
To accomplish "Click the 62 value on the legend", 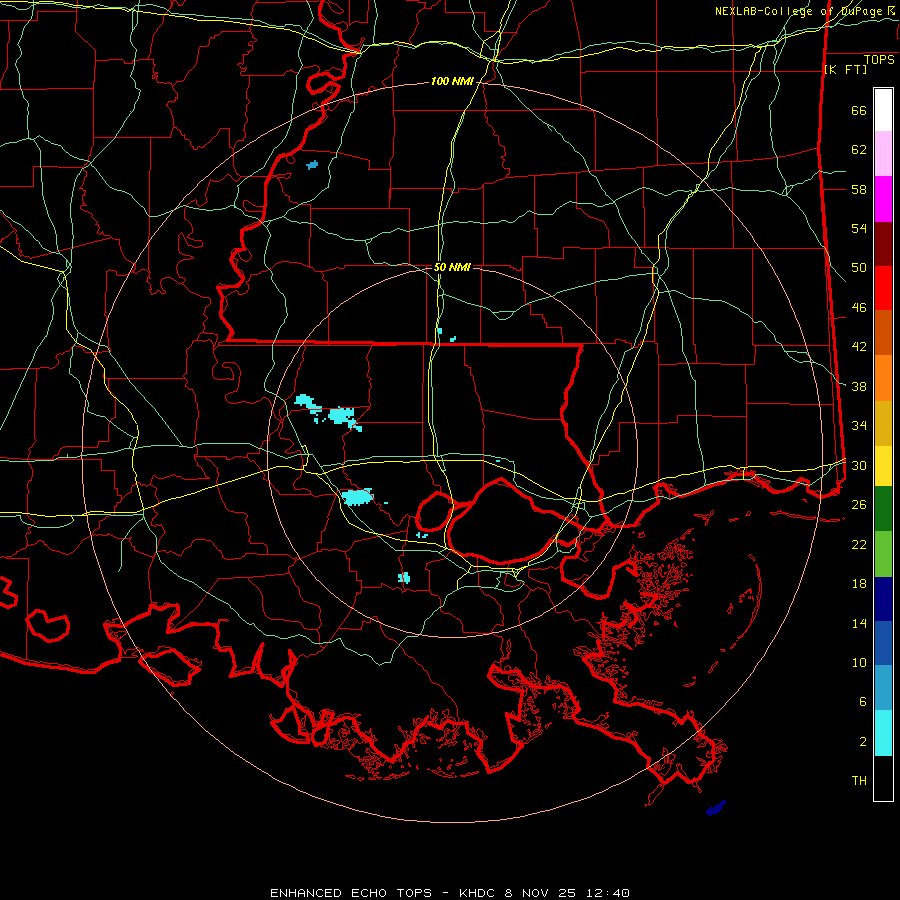I will pos(859,150).
